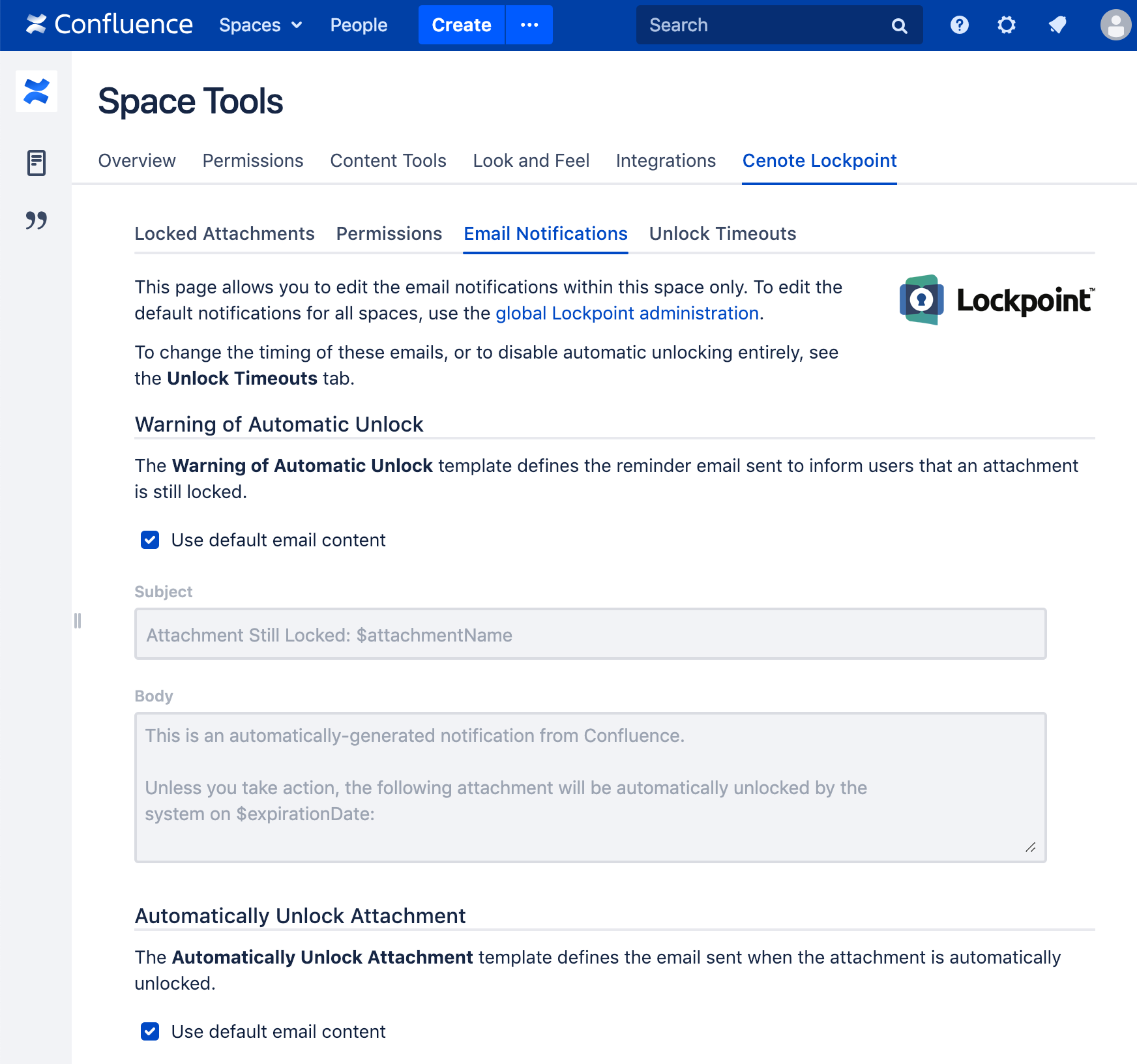Open the notifications icon
This screenshot has height=1064, width=1137.
[1057, 25]
